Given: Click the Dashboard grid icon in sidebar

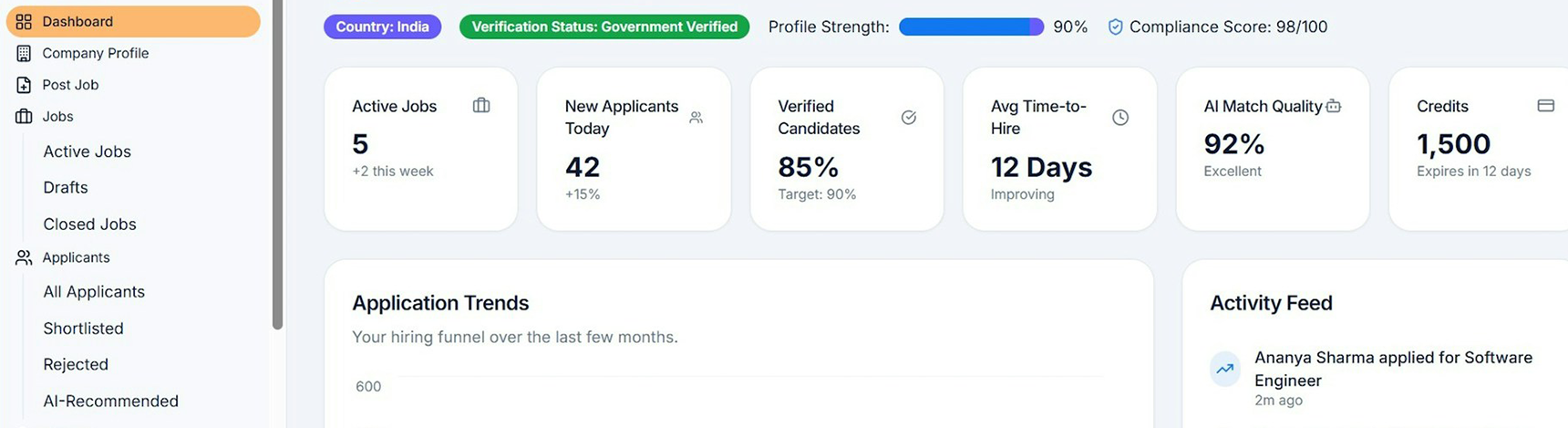Looking at the screenshot, I should (x=24, y=22).
